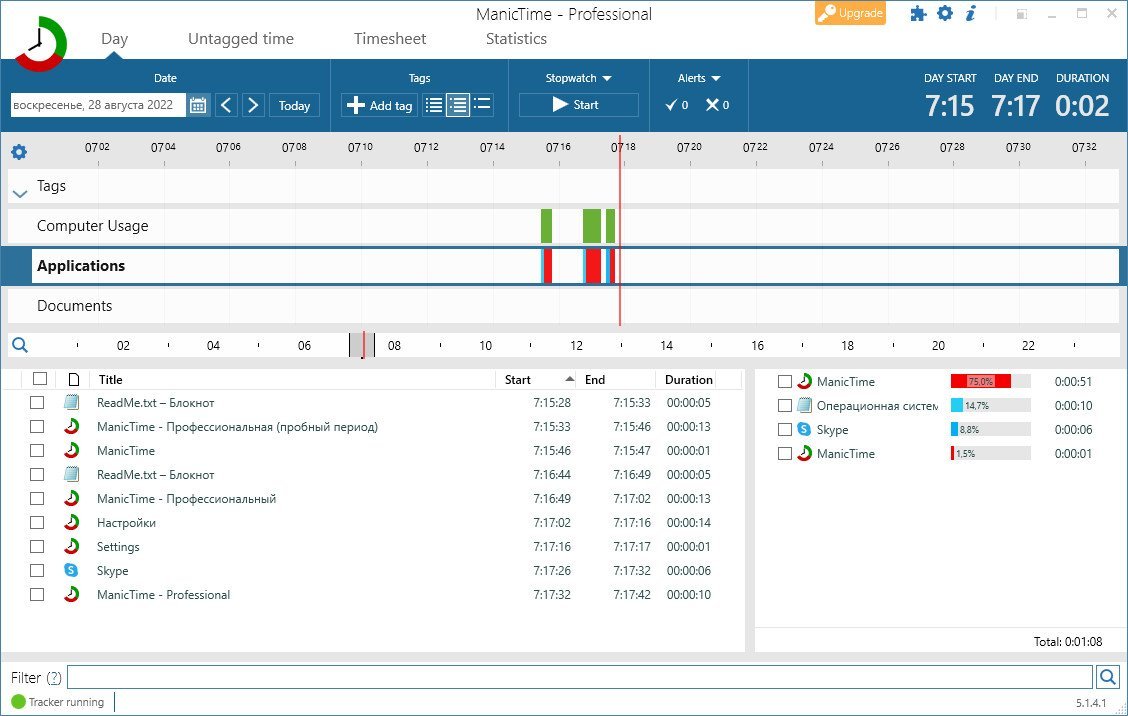Open the Alerts dropdown

tap(699, 78)
